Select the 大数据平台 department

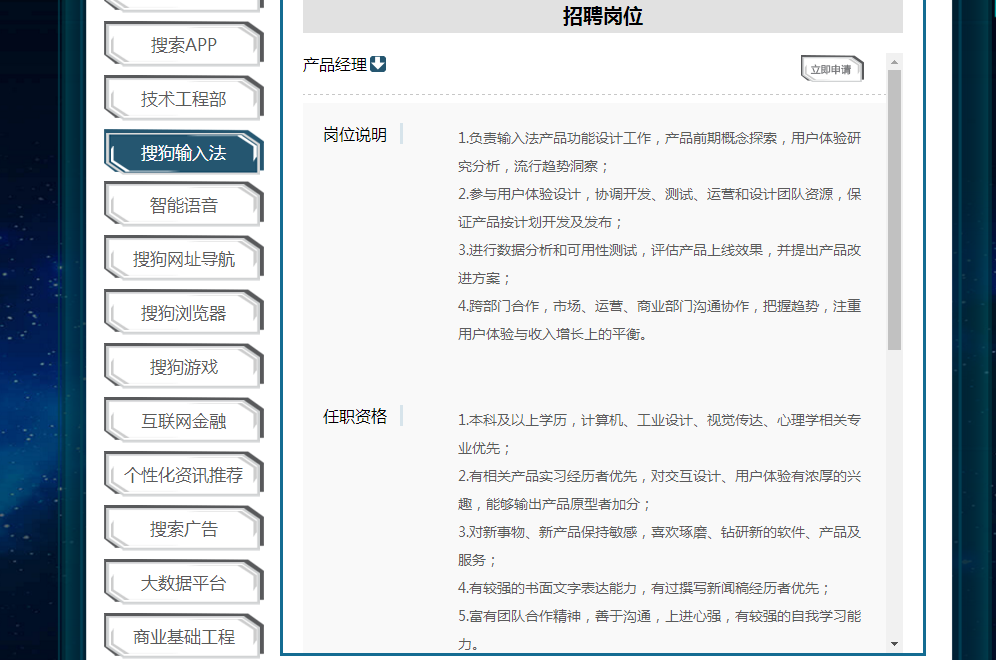tap(184, 583)
